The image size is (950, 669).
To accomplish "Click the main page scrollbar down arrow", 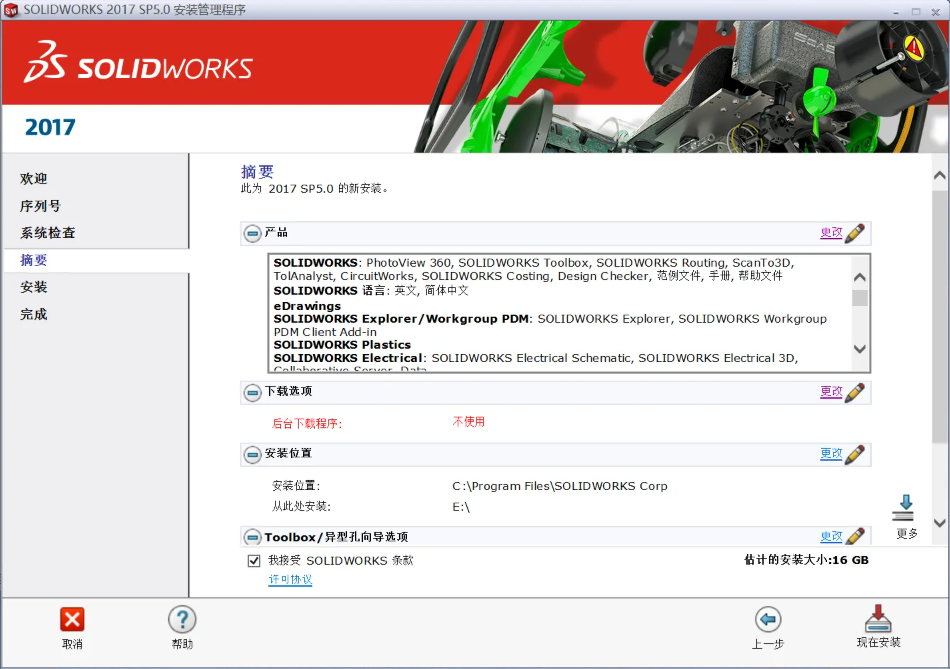I will [x=940, y=523].
